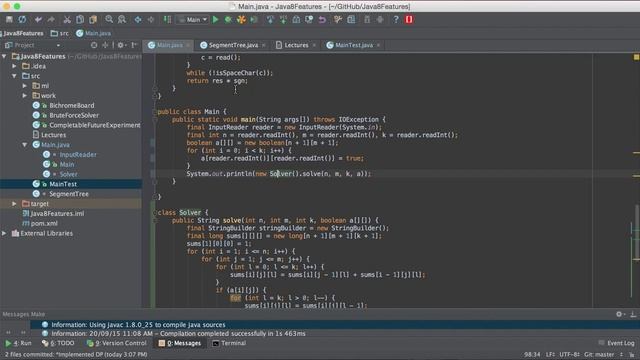
Task: Close the MainTest.java tab
Action: tap(378, 45)
